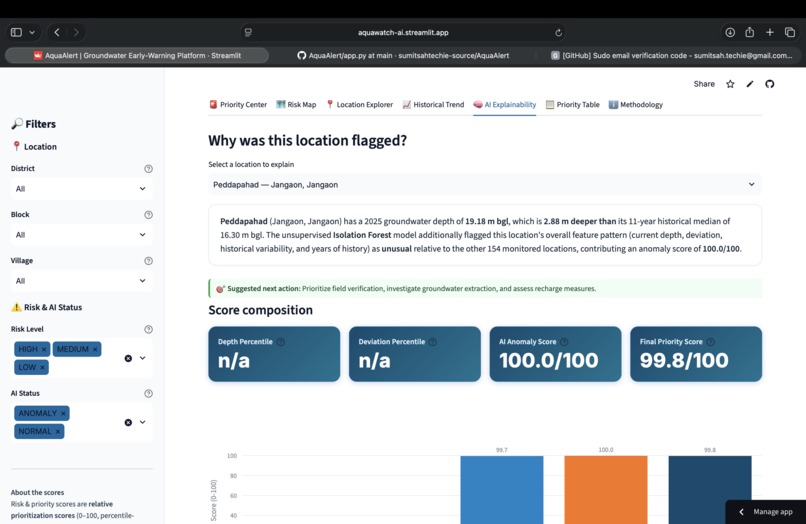Click the pencil edit icon in the header

click(750, 84)
